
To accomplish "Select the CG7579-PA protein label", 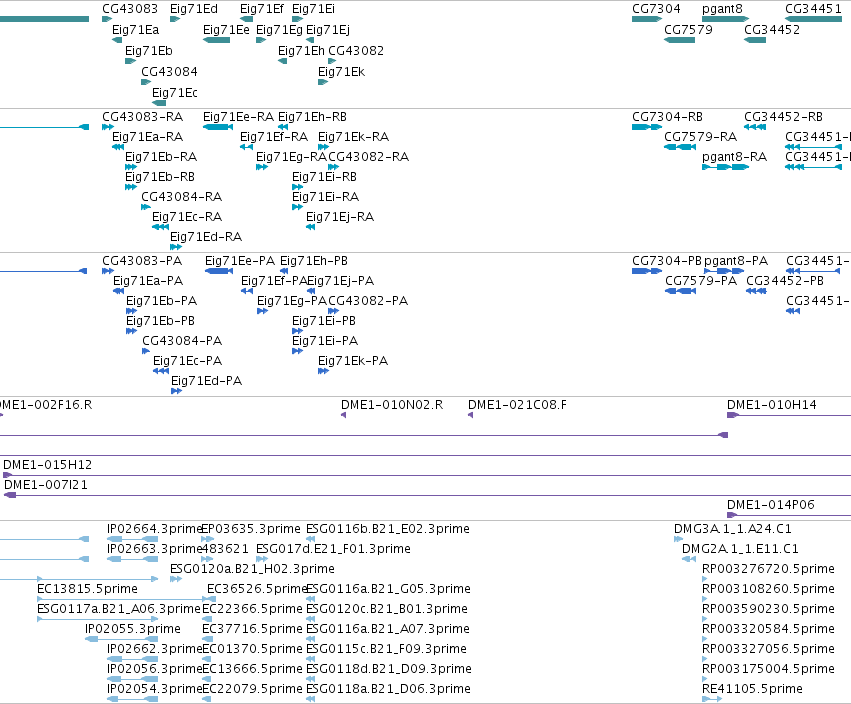I will tap(701, 281).
